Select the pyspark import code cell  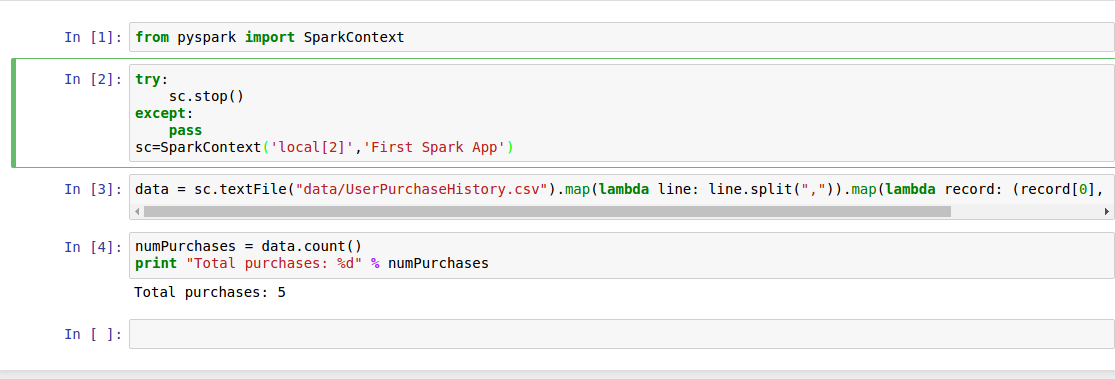click(621, 37)
